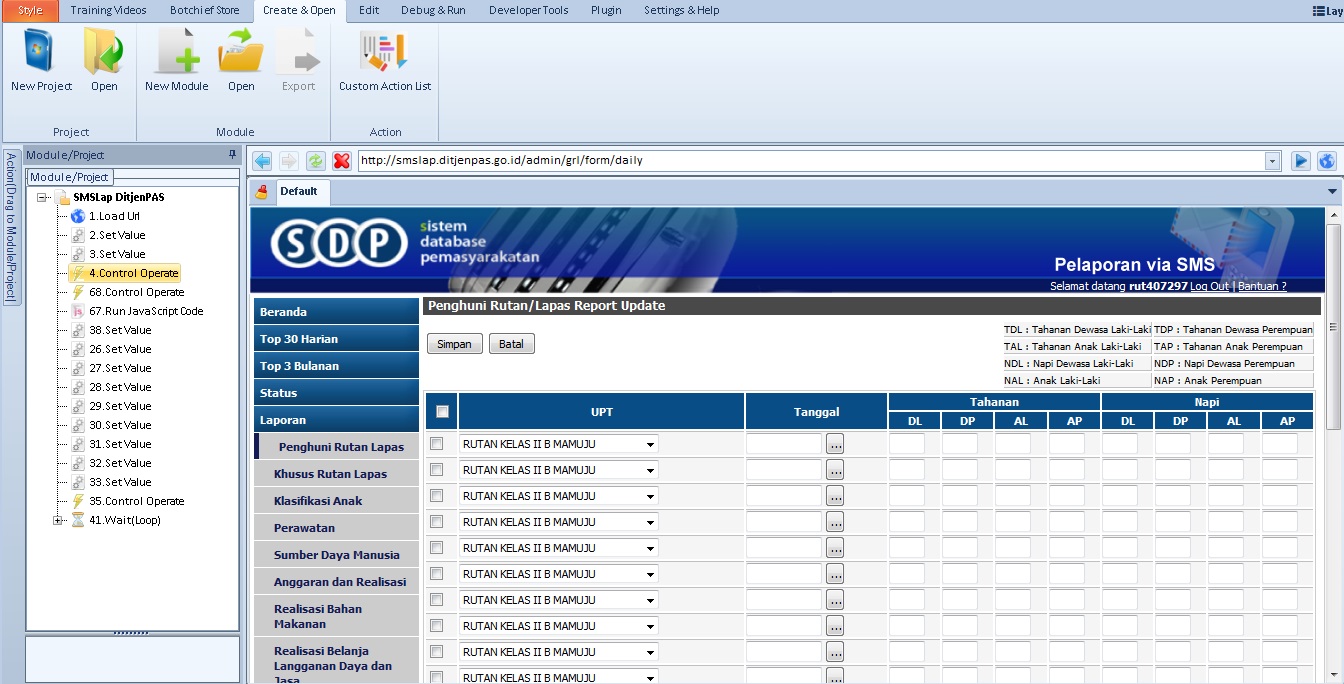Check the first row's checkbox
1344x684 pixels.
tap(436, 444)
